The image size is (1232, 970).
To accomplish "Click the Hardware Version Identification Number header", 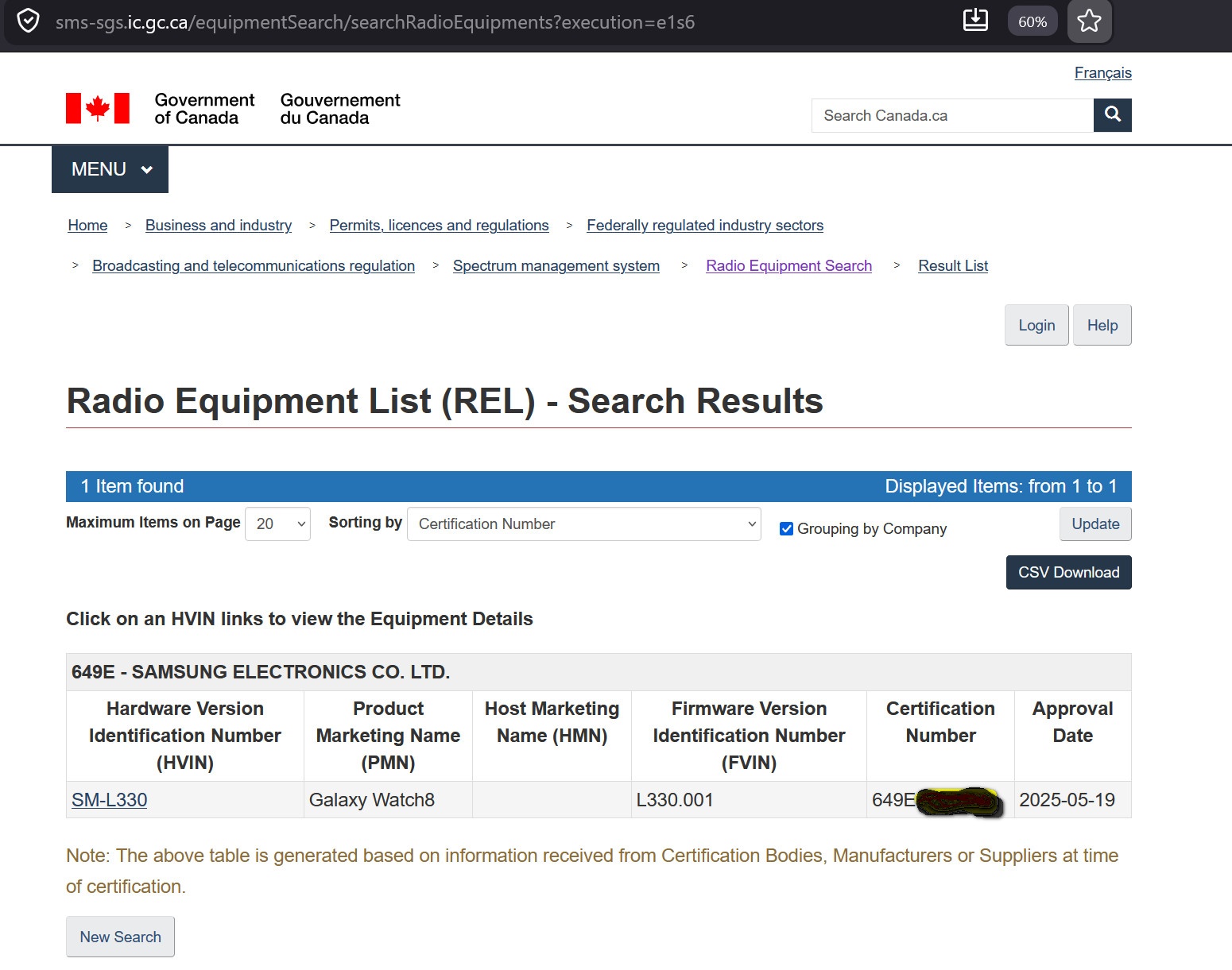I will pyautogui.click(x=185, y=736).
